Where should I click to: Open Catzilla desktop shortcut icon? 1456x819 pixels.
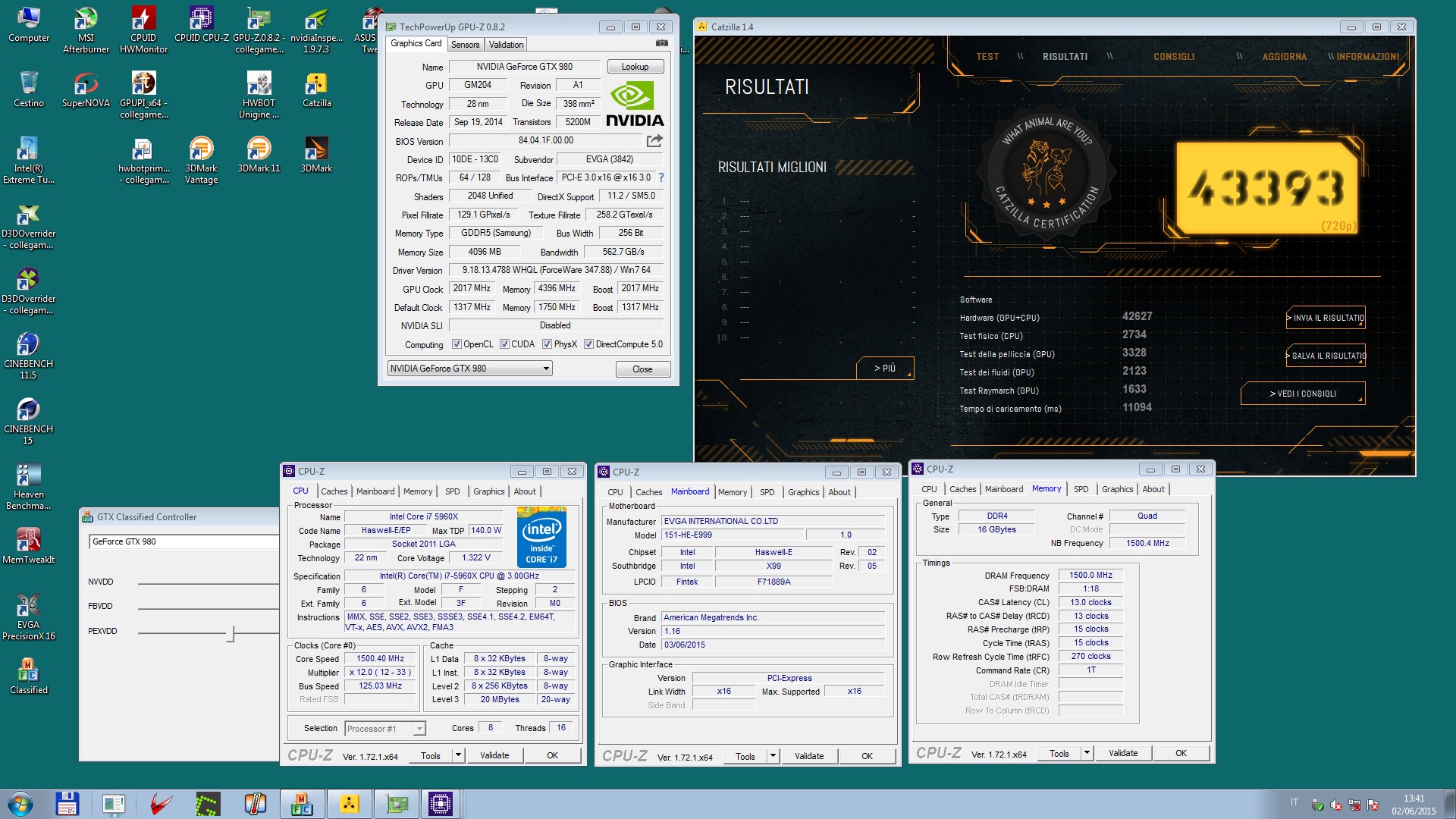[x=316, y=89]
